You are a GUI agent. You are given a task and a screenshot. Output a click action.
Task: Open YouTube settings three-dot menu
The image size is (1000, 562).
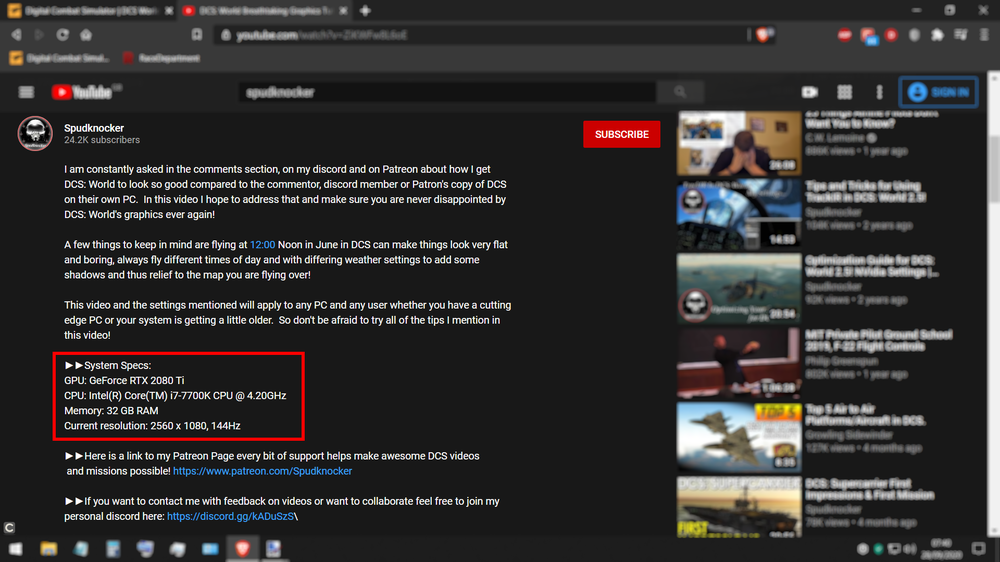point(879,92)
